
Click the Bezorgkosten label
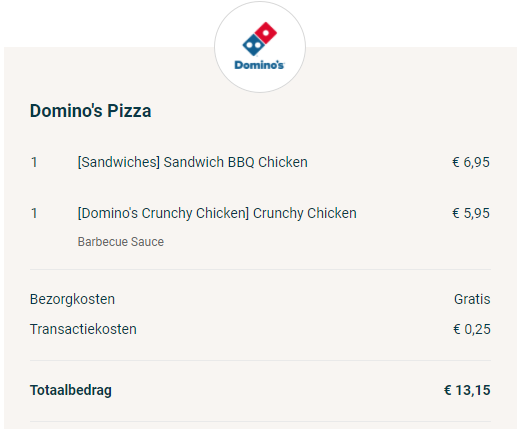[x=72, y=299]
